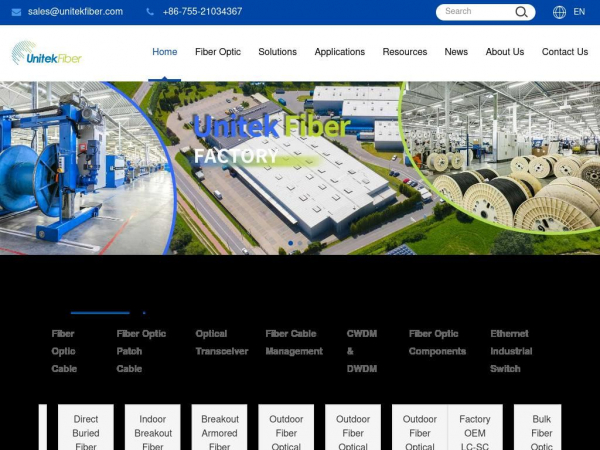Select the CWDM & DWDM category tab
This screenshot has height=450, width=600.
tap(362, 351)
